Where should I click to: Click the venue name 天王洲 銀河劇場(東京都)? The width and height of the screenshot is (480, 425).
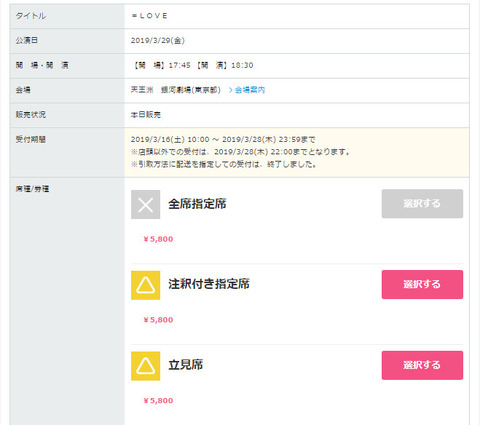pyautogui.click(x=176, y=90)
